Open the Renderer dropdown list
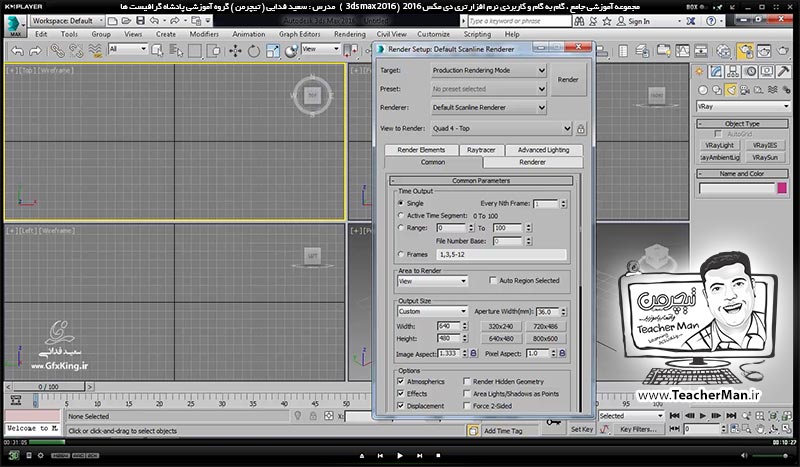The image size is (800, 467). [489, 108]
